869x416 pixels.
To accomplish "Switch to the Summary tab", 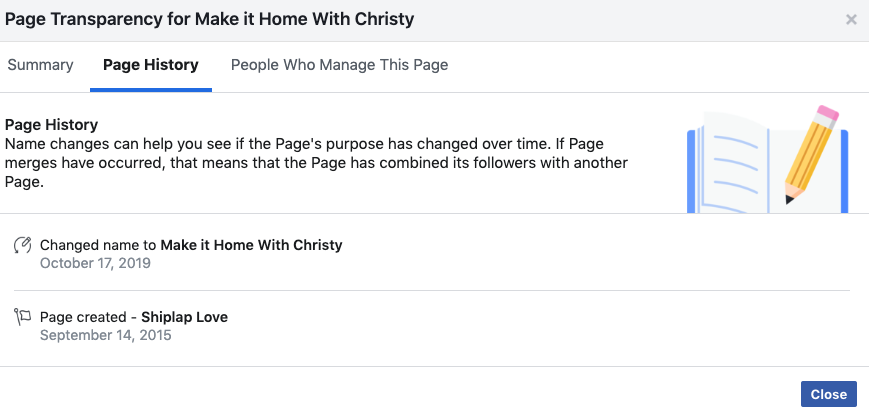I will [40, 65].
